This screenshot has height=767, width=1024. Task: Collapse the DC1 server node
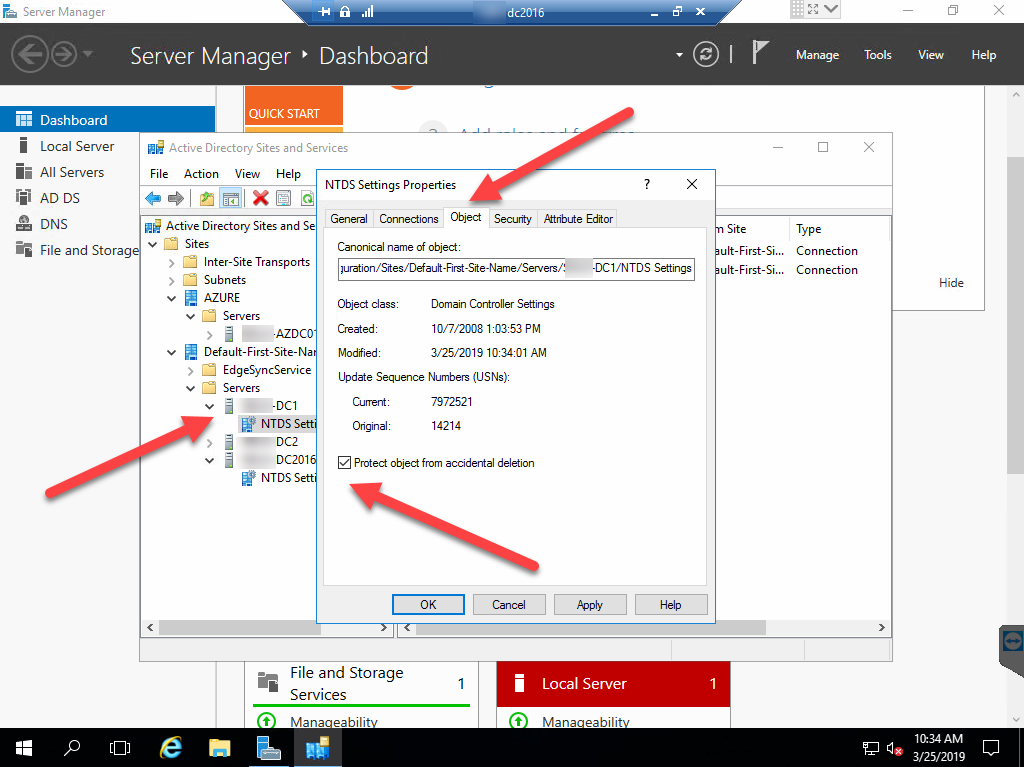pos(210,406)
